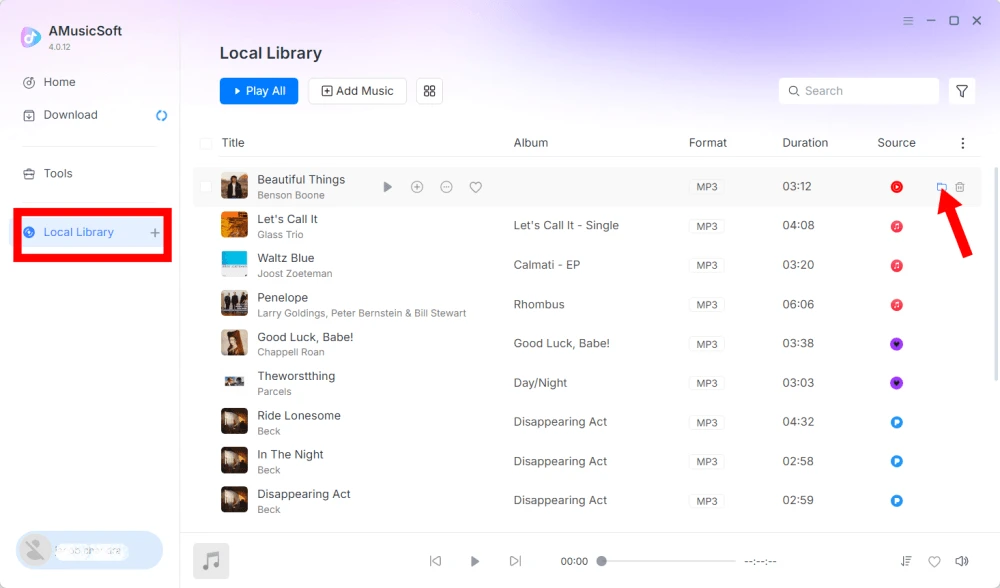Sort by Album column header

coord(531,143)
